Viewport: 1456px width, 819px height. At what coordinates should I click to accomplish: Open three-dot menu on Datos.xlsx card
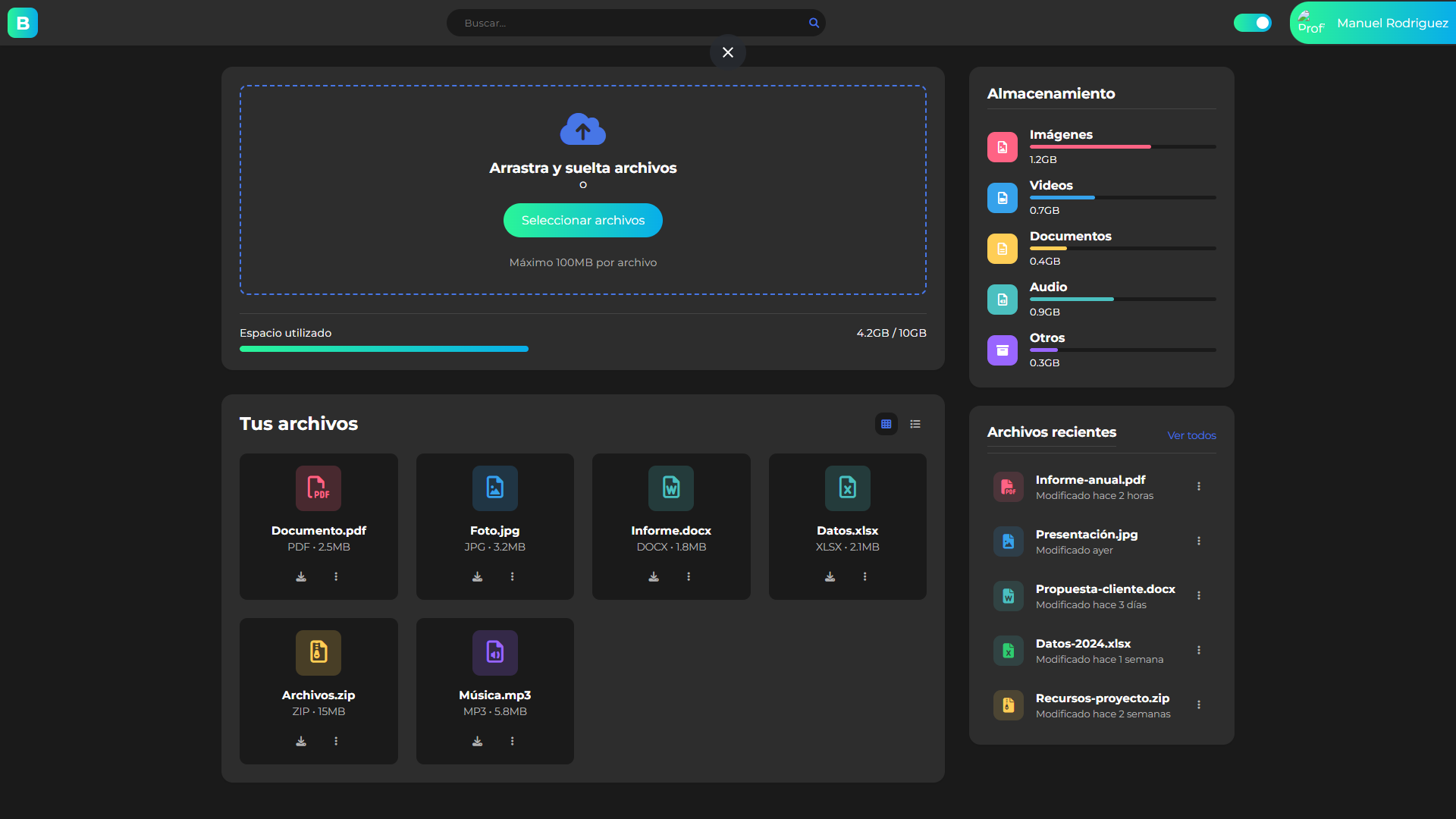click(x=864, y=576)
